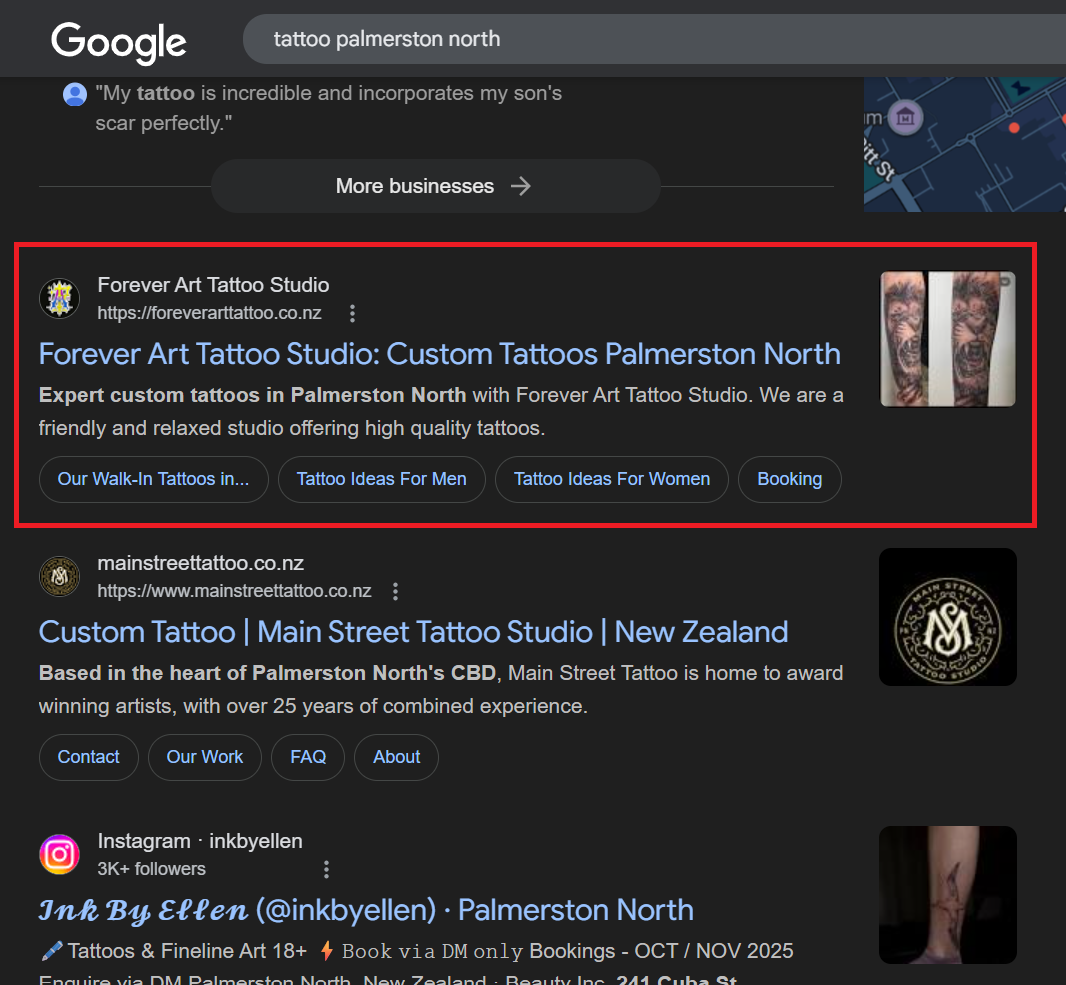Select the Booking sitelink chip
1066x985 pixels.
[789, 479]
